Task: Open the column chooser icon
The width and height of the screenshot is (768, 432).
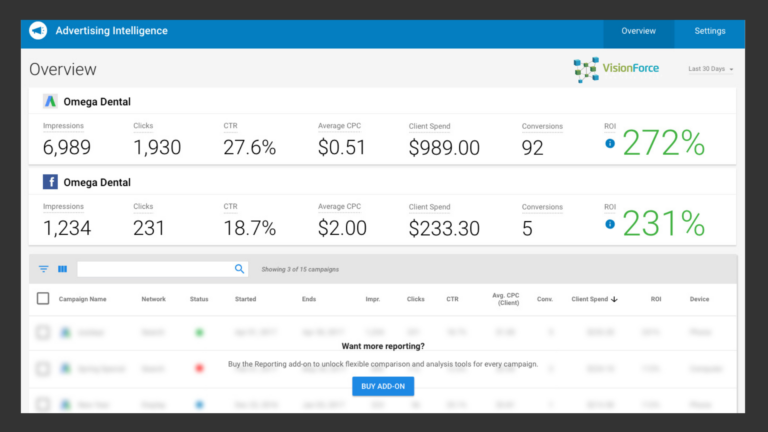Action: point(63,269)
